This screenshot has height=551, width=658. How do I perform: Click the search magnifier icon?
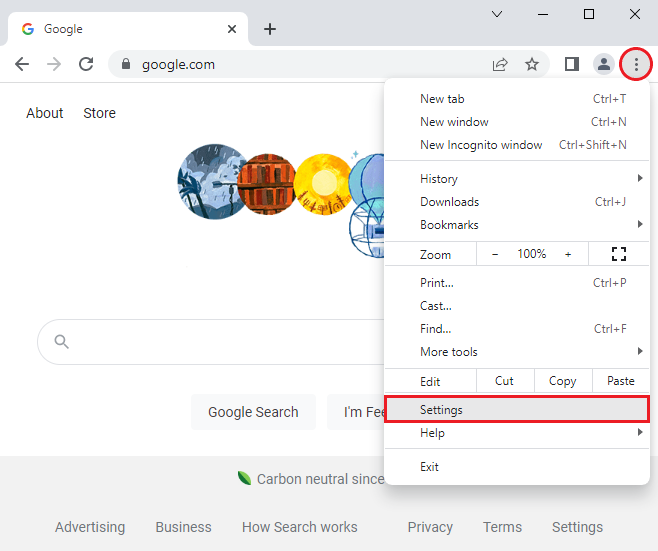click(61, 342)
